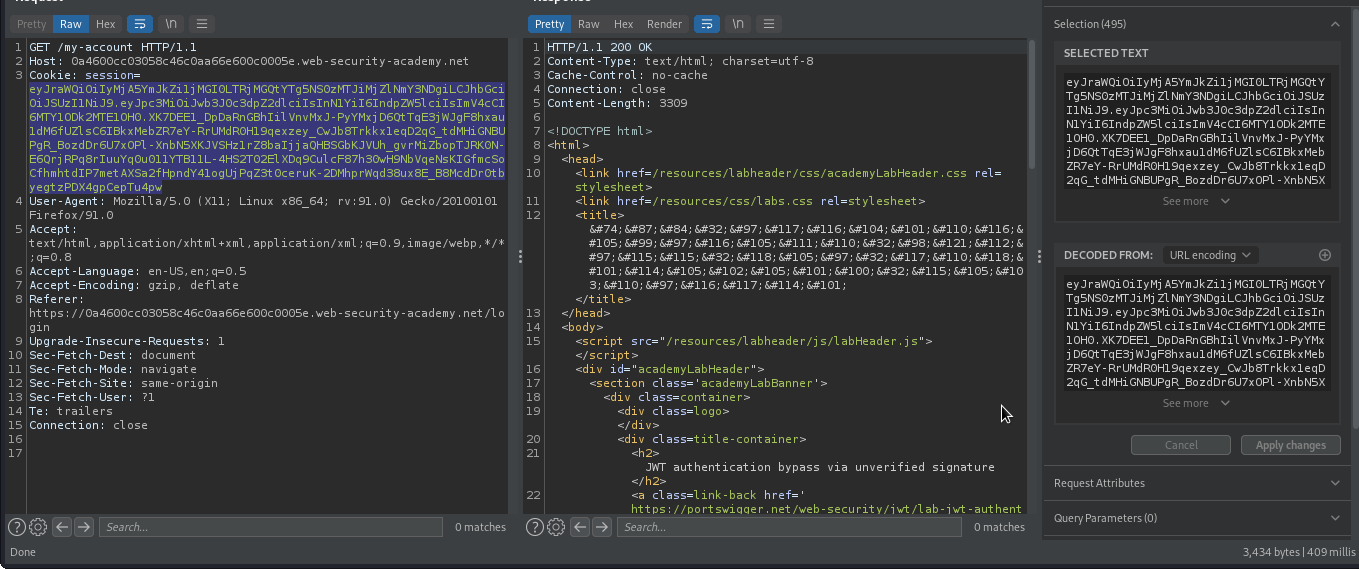Screen dimensions: 1359x569
Task: Click the User-Agent header line
Action: click(x=263, y=208)
